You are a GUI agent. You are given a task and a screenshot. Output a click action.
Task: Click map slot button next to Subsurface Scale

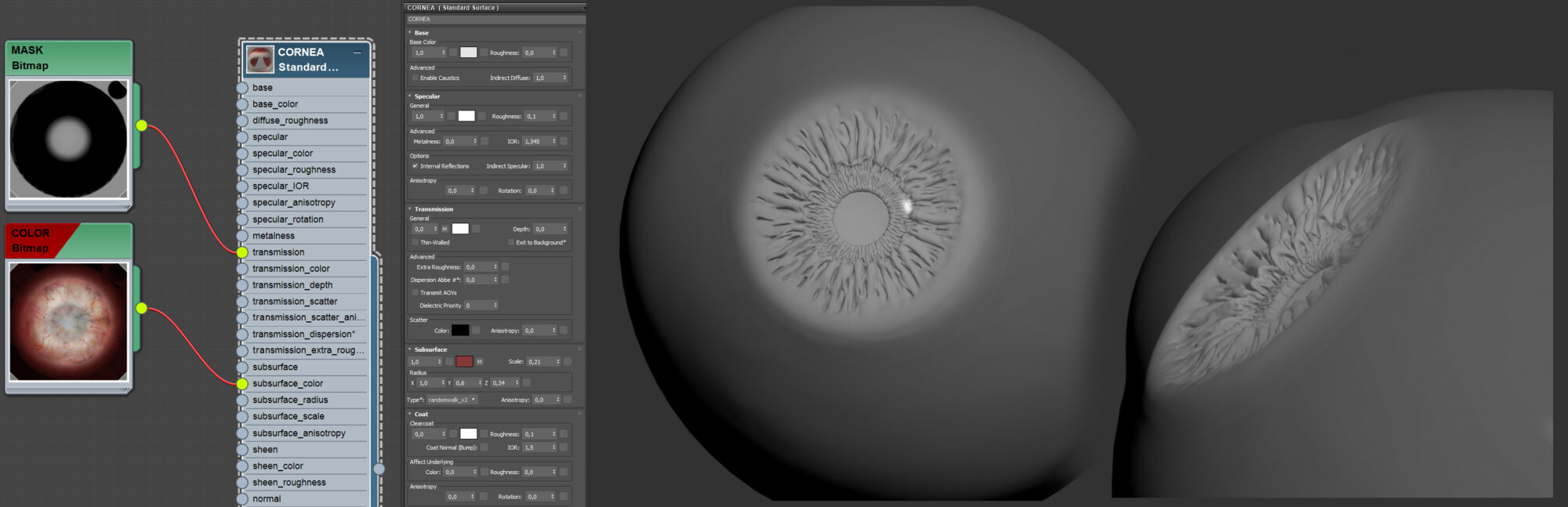568,362
